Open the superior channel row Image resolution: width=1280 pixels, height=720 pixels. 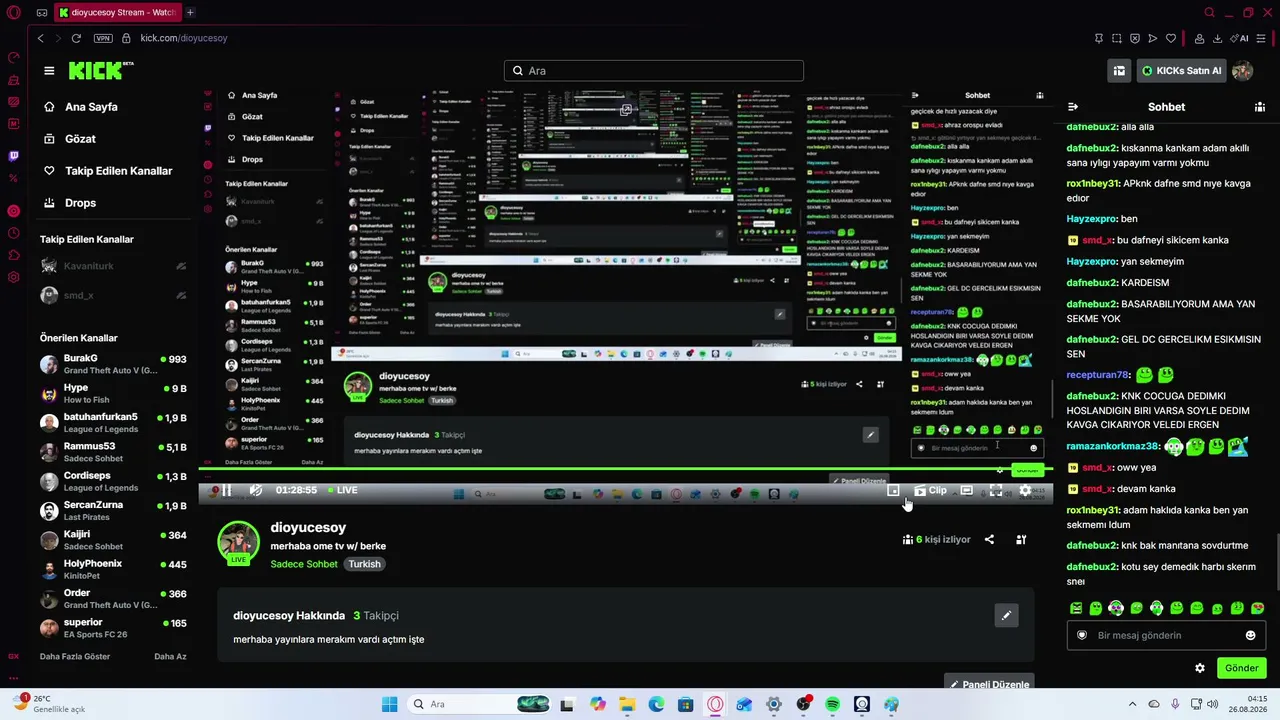(114, 628)
